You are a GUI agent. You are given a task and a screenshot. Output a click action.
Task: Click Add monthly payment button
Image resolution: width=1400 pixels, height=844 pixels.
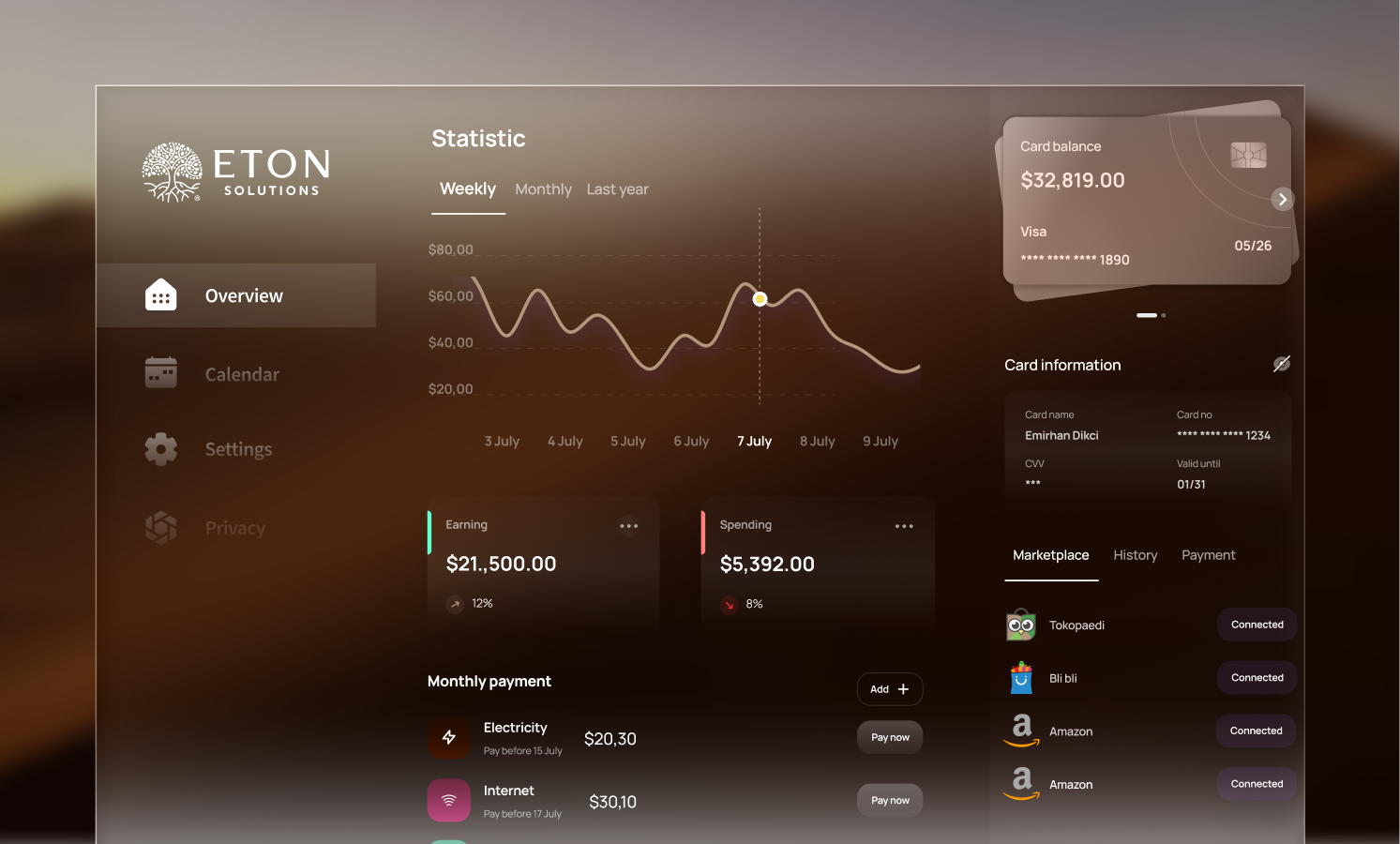(889, 689)
